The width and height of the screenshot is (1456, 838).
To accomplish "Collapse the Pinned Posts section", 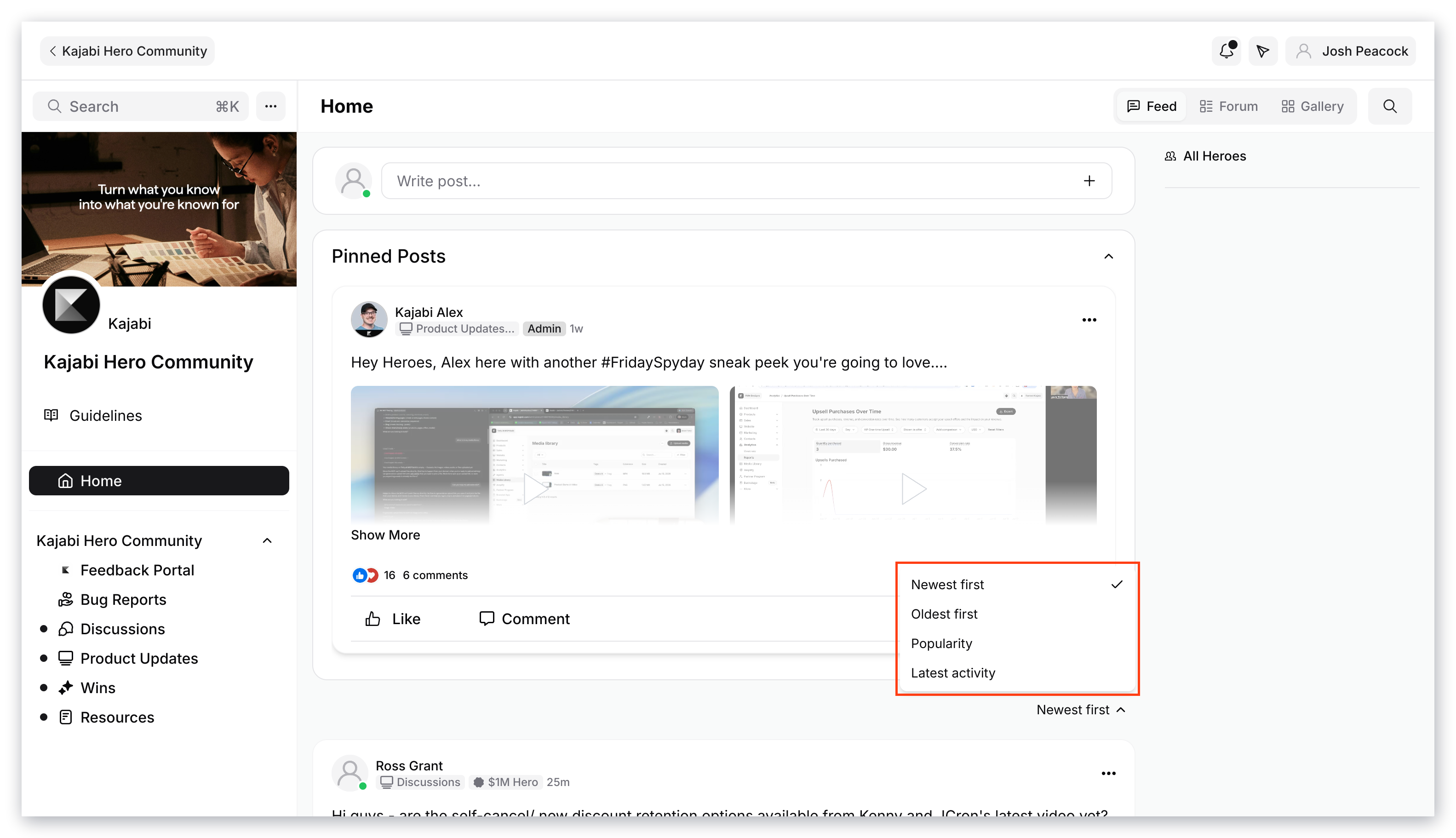I will 1108,256.
